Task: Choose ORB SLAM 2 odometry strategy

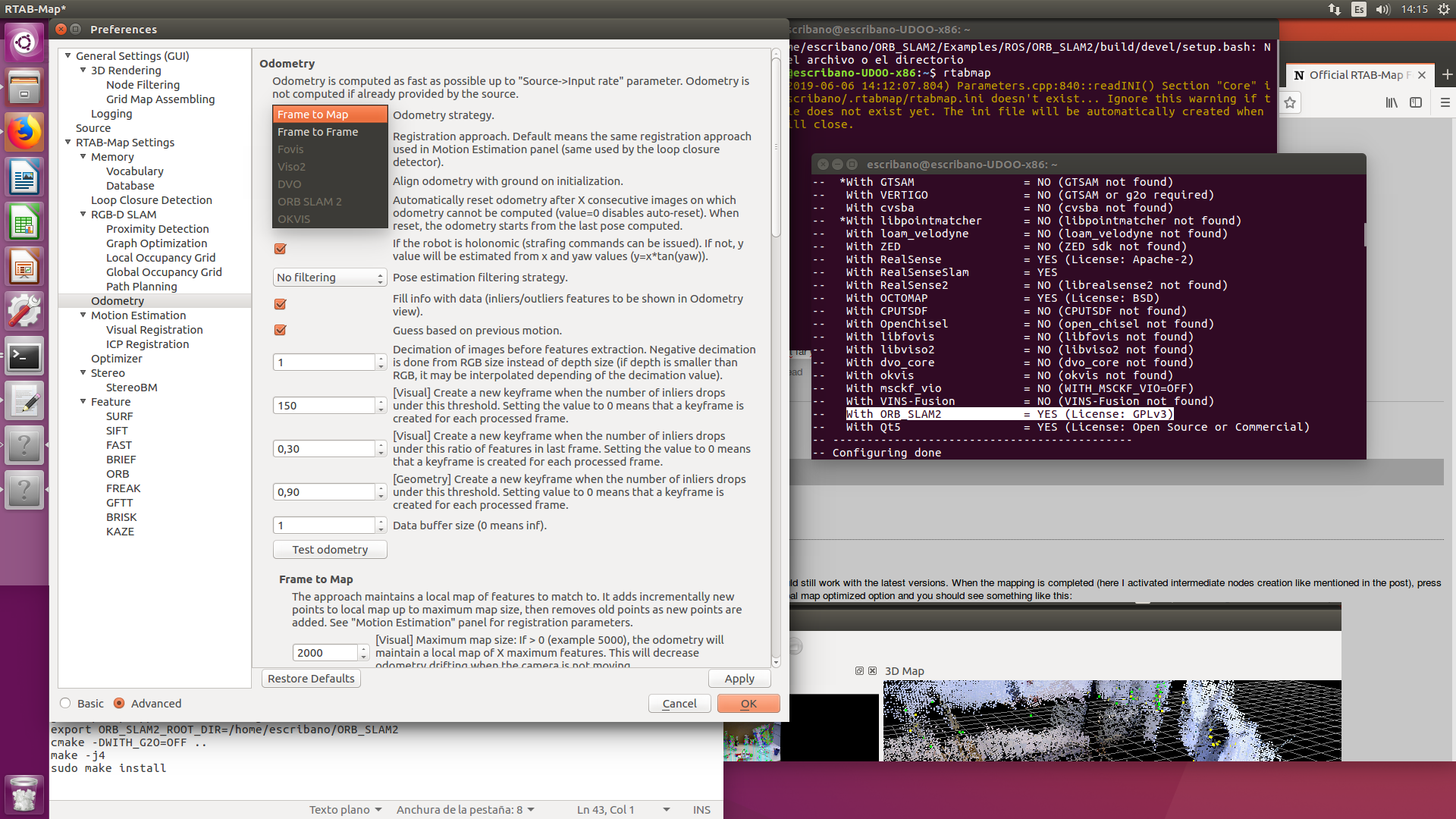Action: pyautogui.click(x=309, y=202)
